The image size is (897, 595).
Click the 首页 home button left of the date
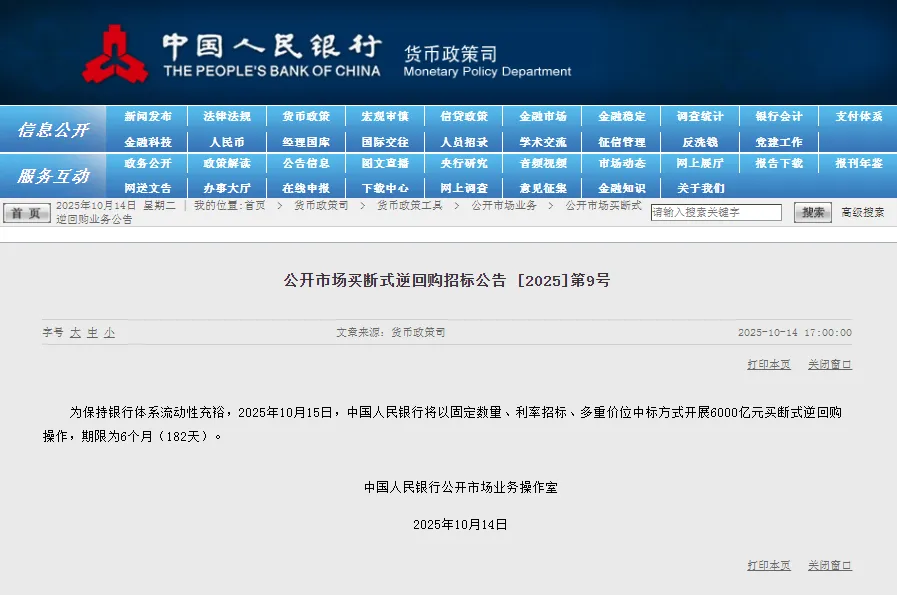[26, 213]
